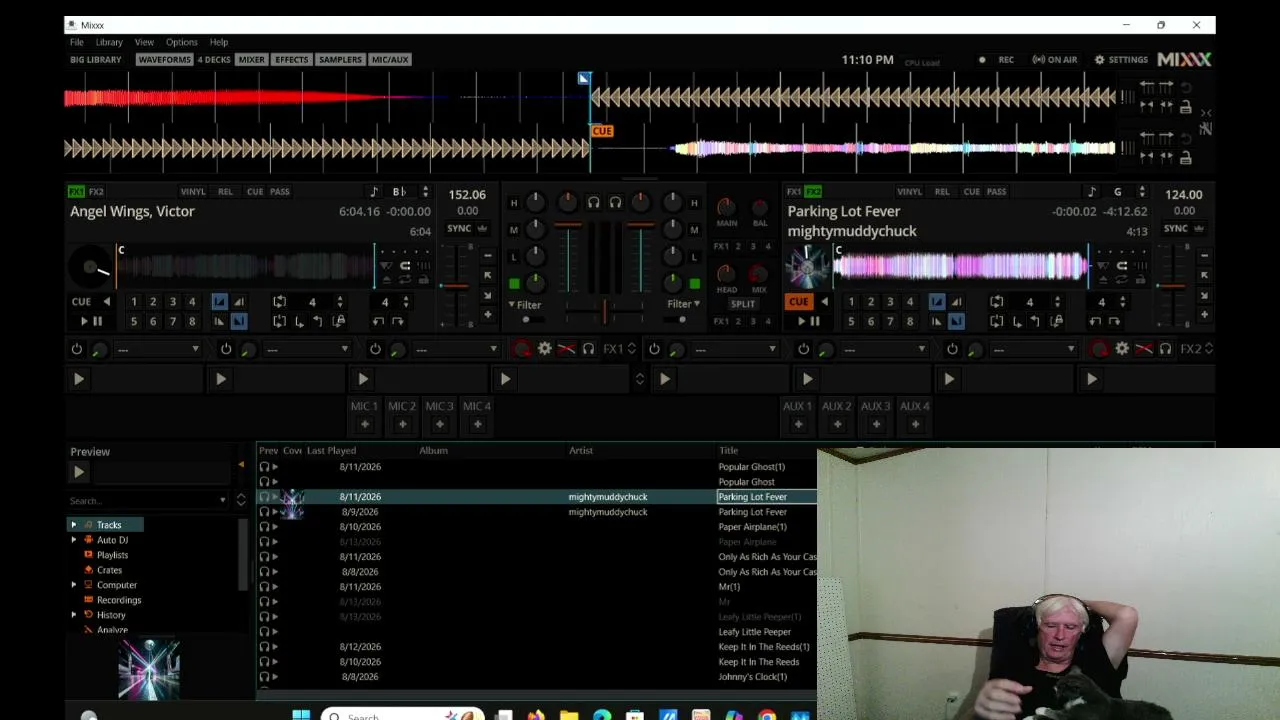Open the Options menu
1280x720 pixels.
pyautogui.click(x=182, y=42)
